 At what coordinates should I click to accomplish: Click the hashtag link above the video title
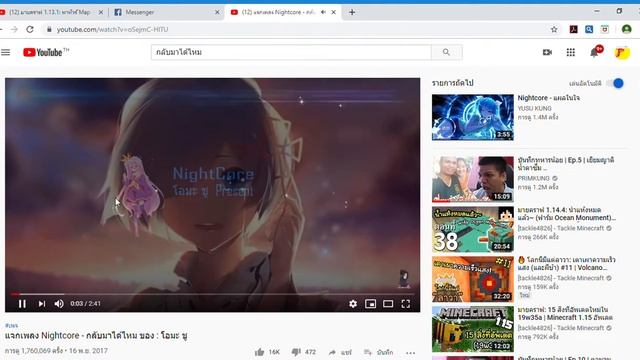[x=11, y=325]
